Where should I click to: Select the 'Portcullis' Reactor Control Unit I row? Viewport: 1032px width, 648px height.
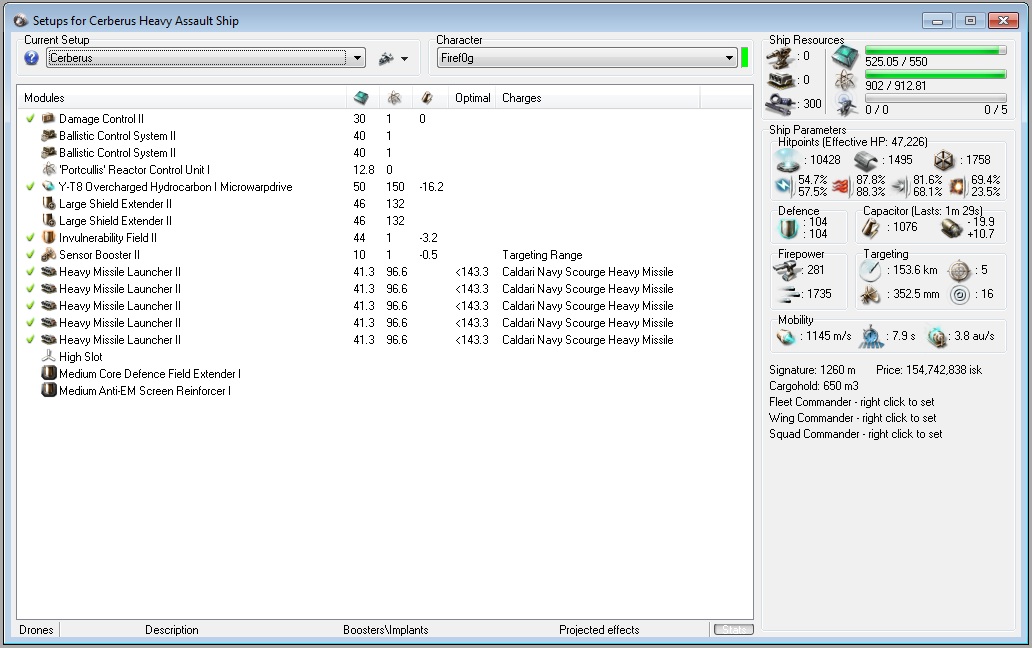pyautogui.click(x=384, y=170)
